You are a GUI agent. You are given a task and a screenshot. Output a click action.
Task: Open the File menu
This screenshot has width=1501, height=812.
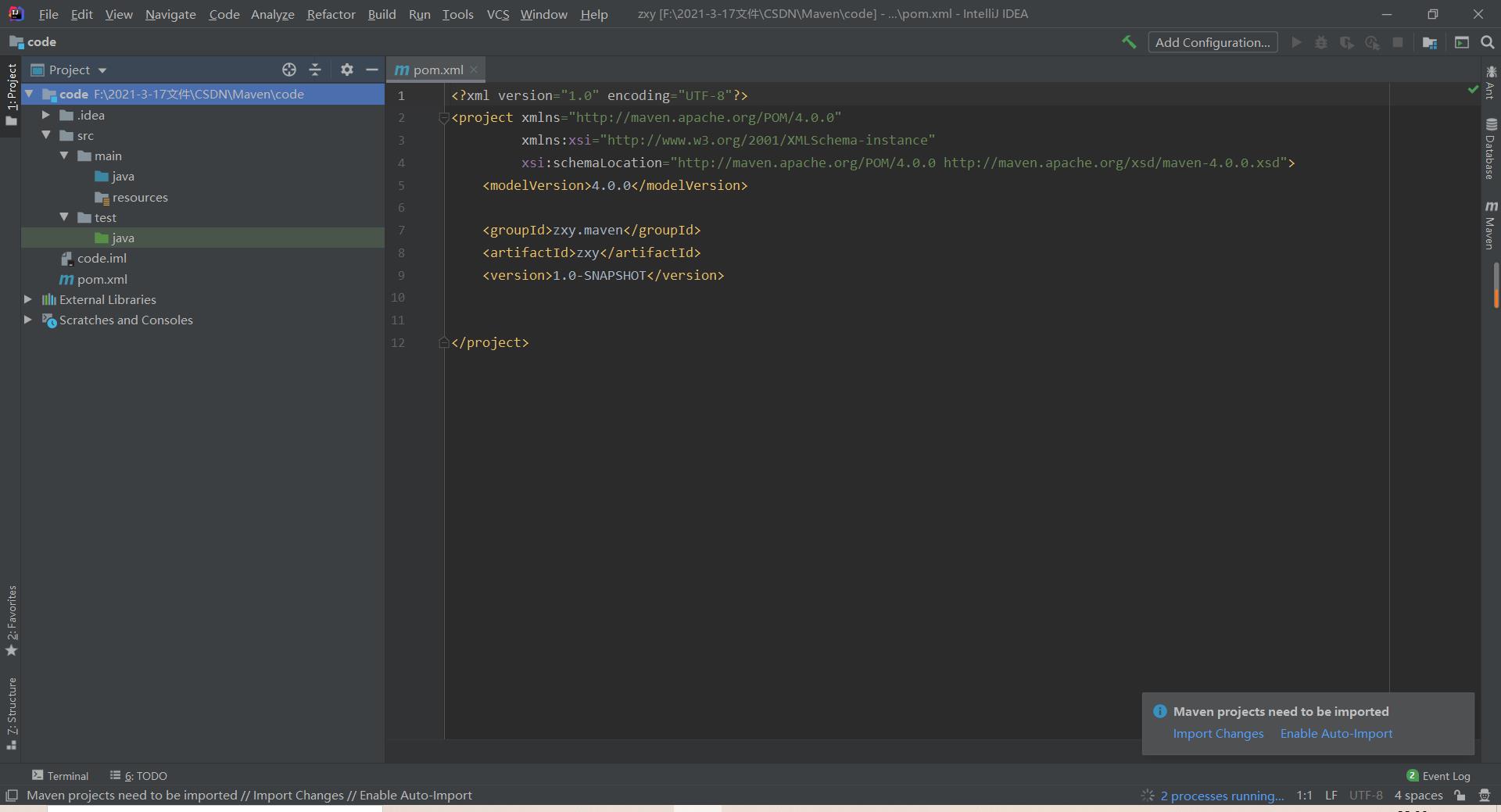[x=48, y=14]
